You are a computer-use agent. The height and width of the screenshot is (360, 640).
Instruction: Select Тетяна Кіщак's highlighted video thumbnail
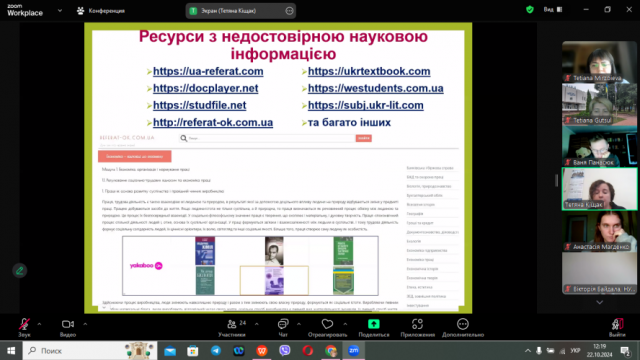(599, 189)
